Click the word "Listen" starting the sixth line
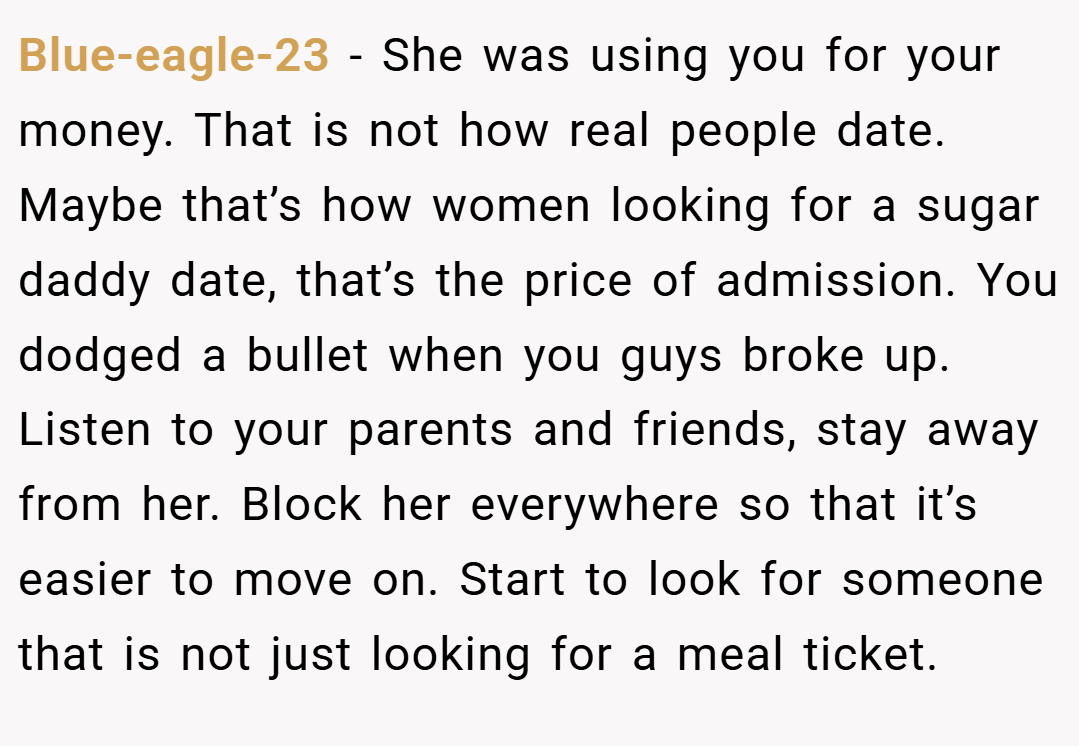The image size is (1079, 746). click(85, 429)
